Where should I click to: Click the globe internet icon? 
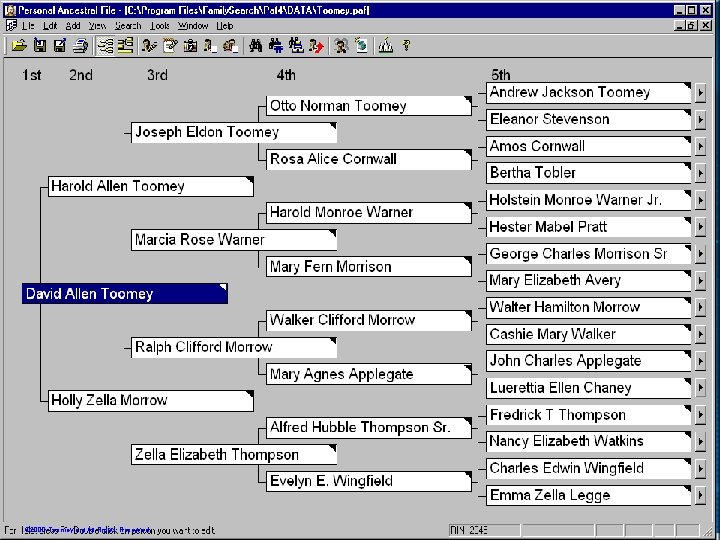click(361, 45)
